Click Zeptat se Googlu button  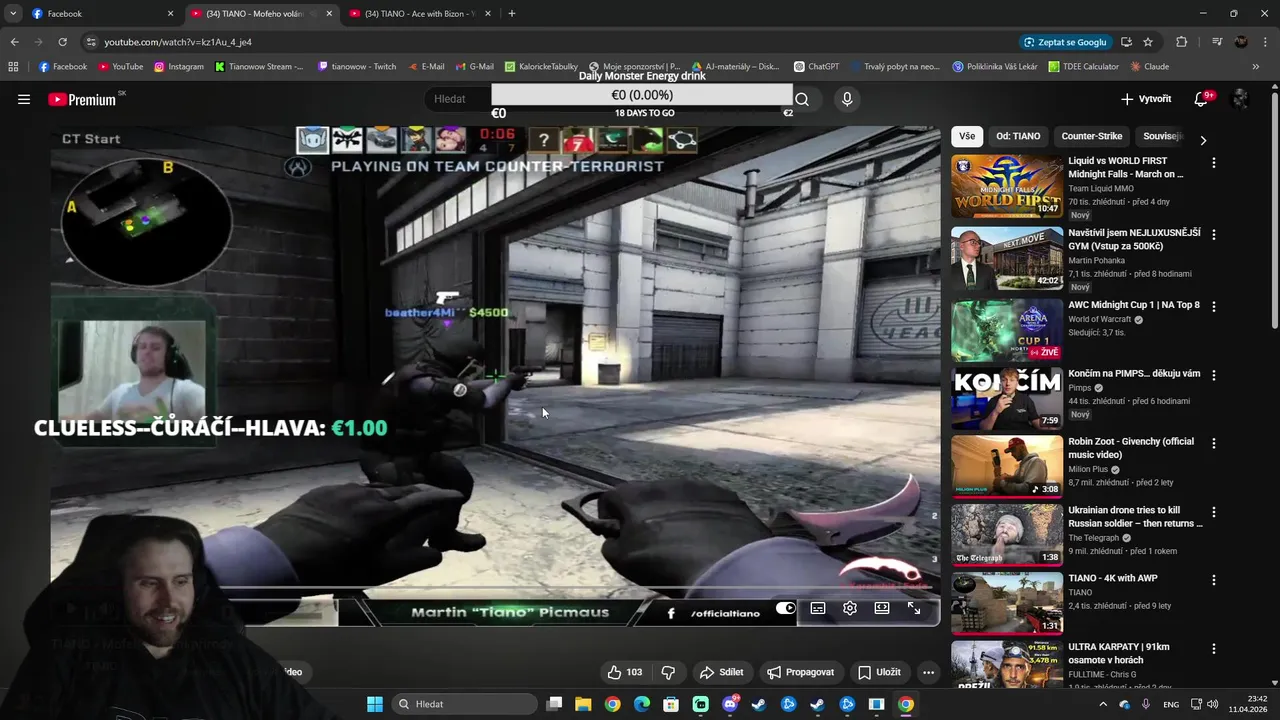1065,42
